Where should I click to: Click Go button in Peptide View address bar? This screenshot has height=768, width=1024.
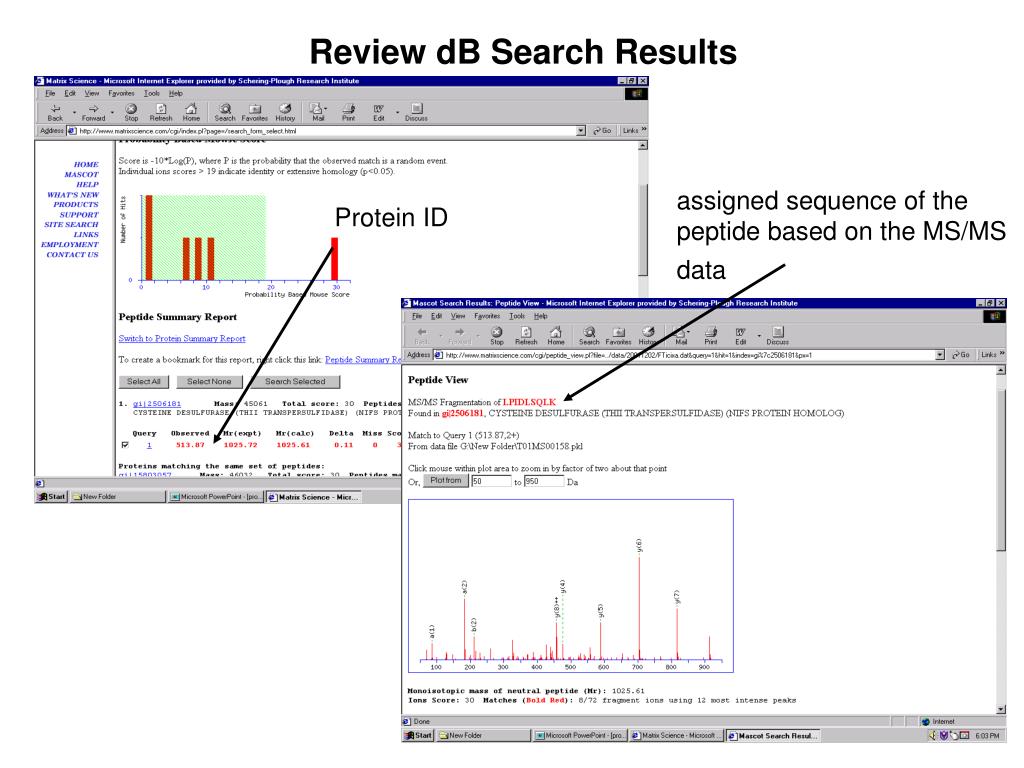[x=960, y=355]
